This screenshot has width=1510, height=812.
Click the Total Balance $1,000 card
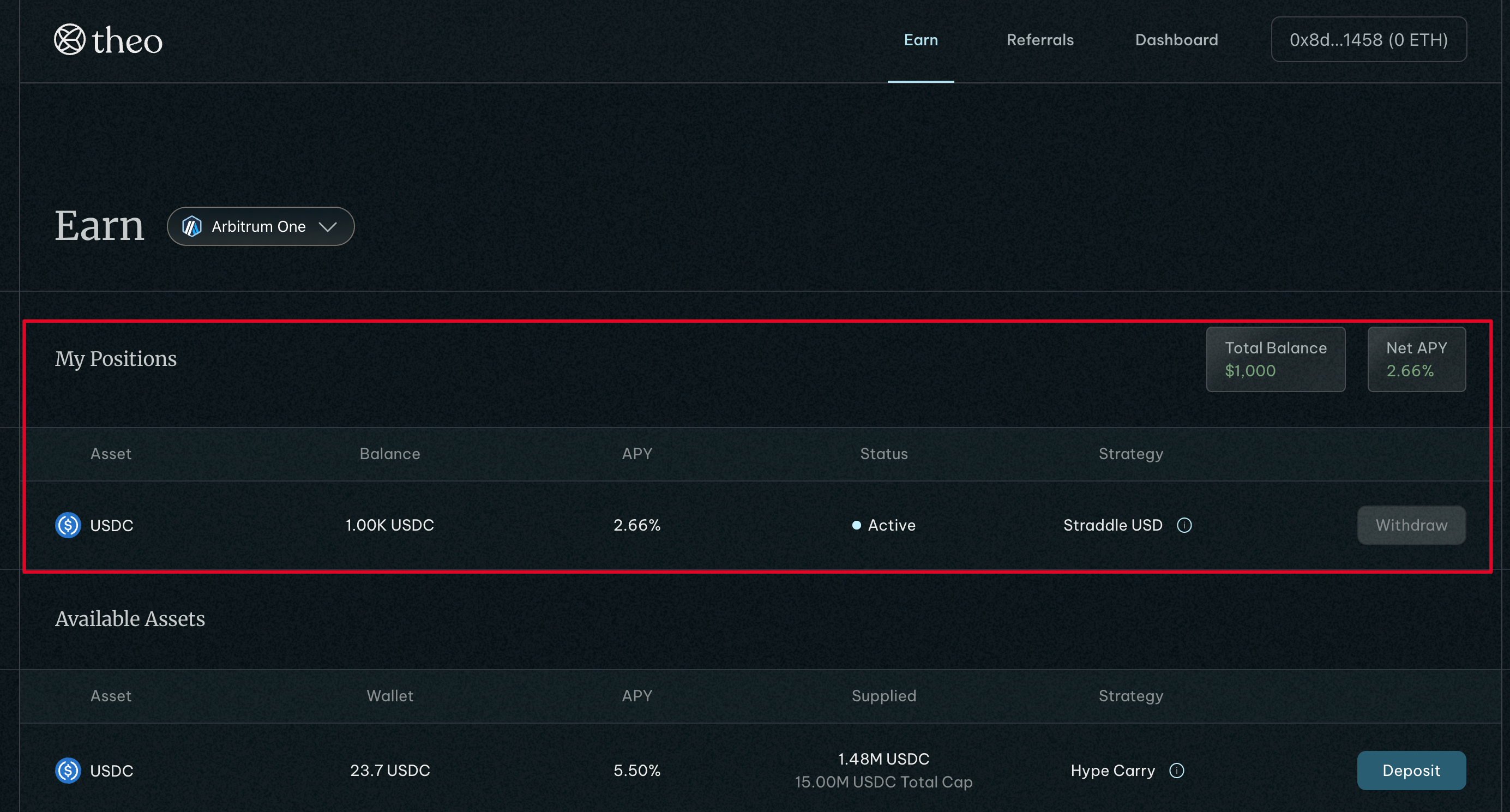tap(1275, 359)
